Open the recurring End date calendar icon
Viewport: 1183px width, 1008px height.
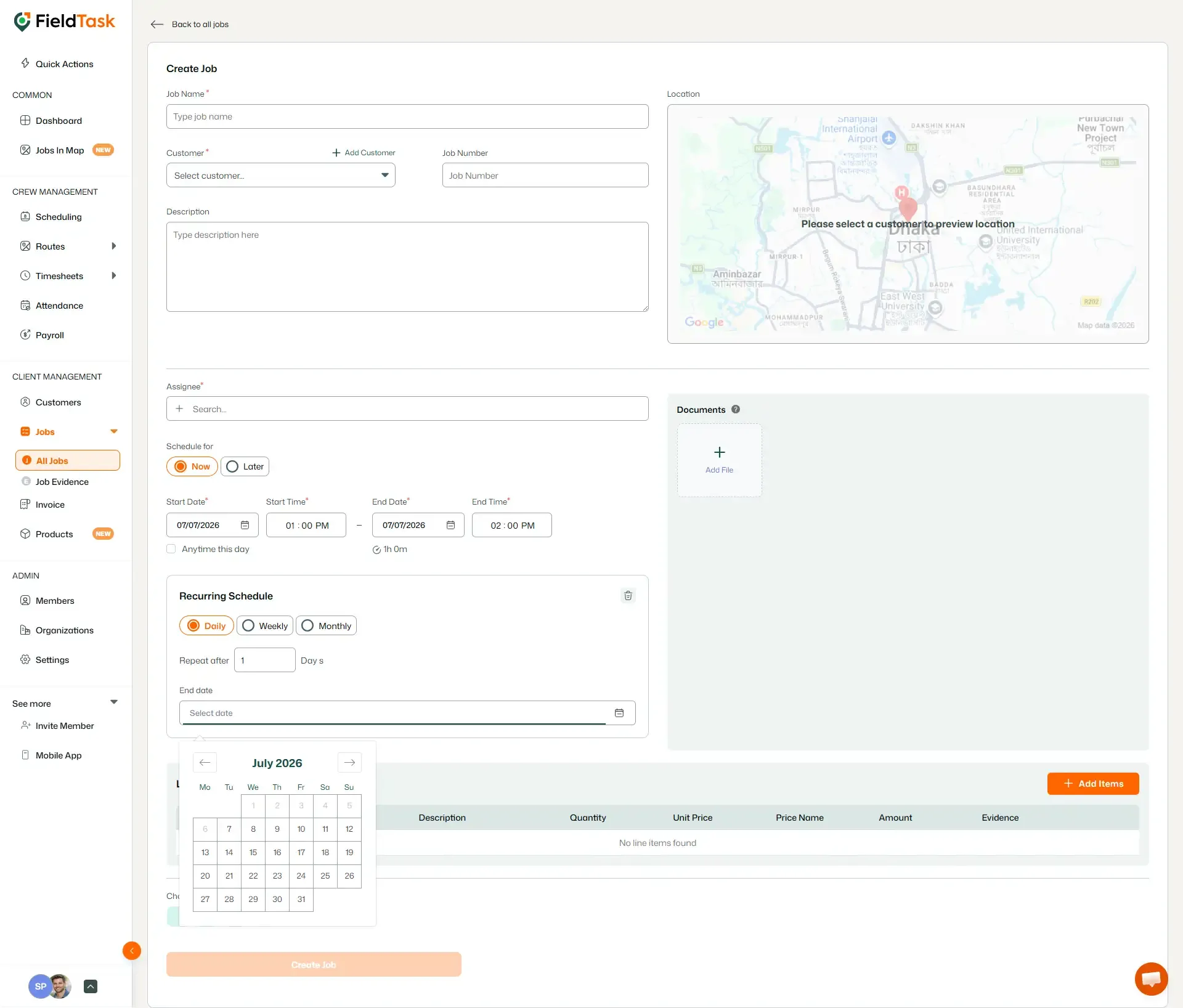pyautogui.click(x=619, y=713)
